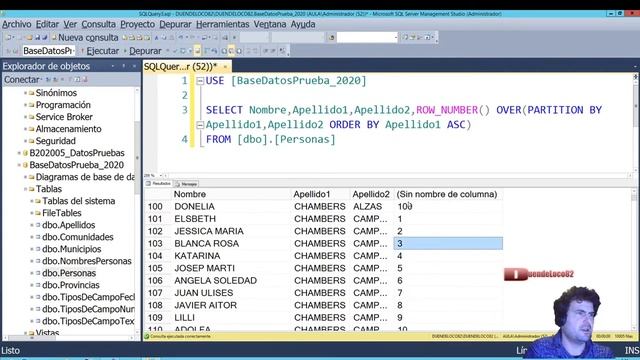The width and height of the screenshot is (640, 360).
Task: Select dbo.Personas table
Action: coord(69,273)
